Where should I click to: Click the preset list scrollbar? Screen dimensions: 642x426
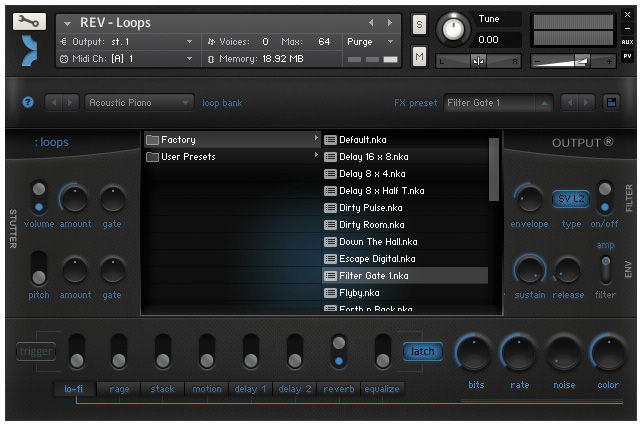[494, 169]
